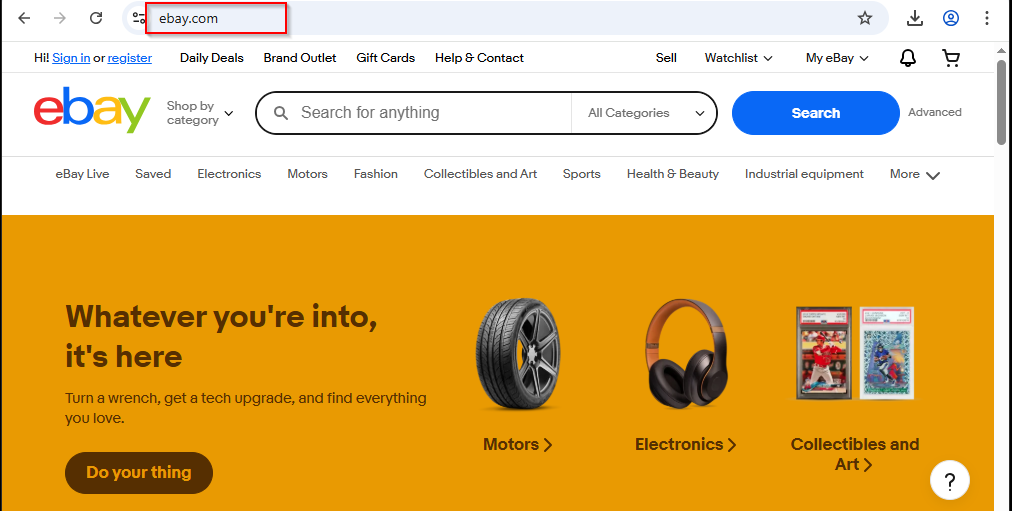Screen dimensions: 1012x511
Task: Open the All Categories dropdown
Action: pyautogui.click(x=645, y=113)
